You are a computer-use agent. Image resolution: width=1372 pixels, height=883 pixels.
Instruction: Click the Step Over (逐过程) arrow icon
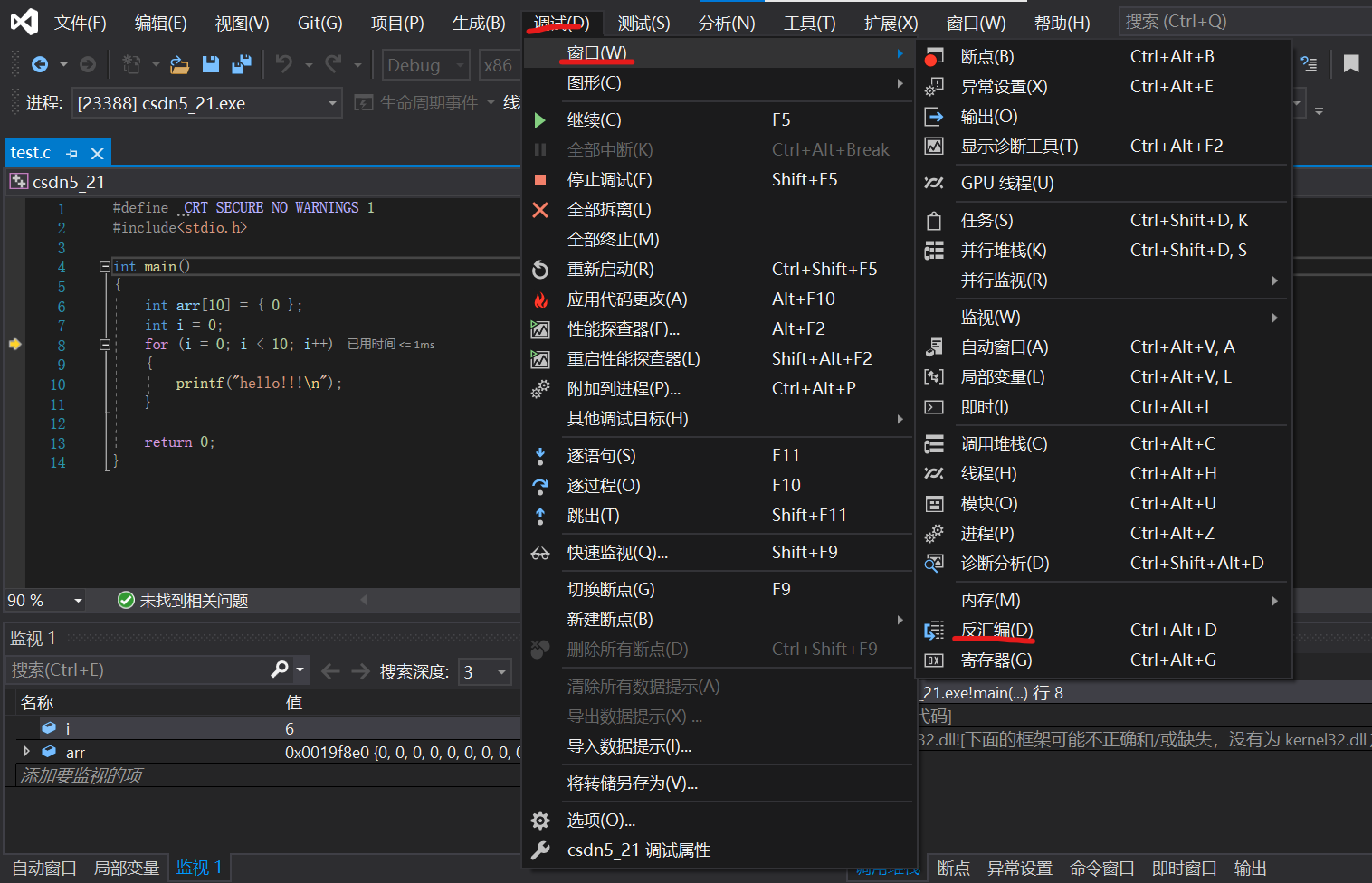point(539,486)
